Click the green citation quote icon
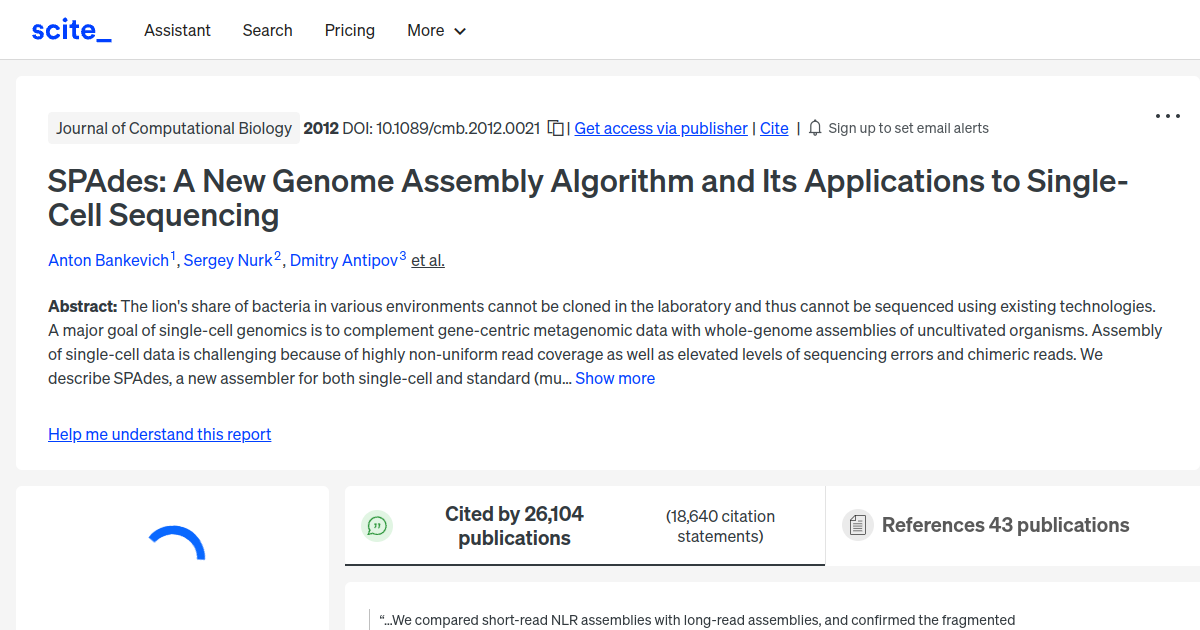 coord(377,526)
